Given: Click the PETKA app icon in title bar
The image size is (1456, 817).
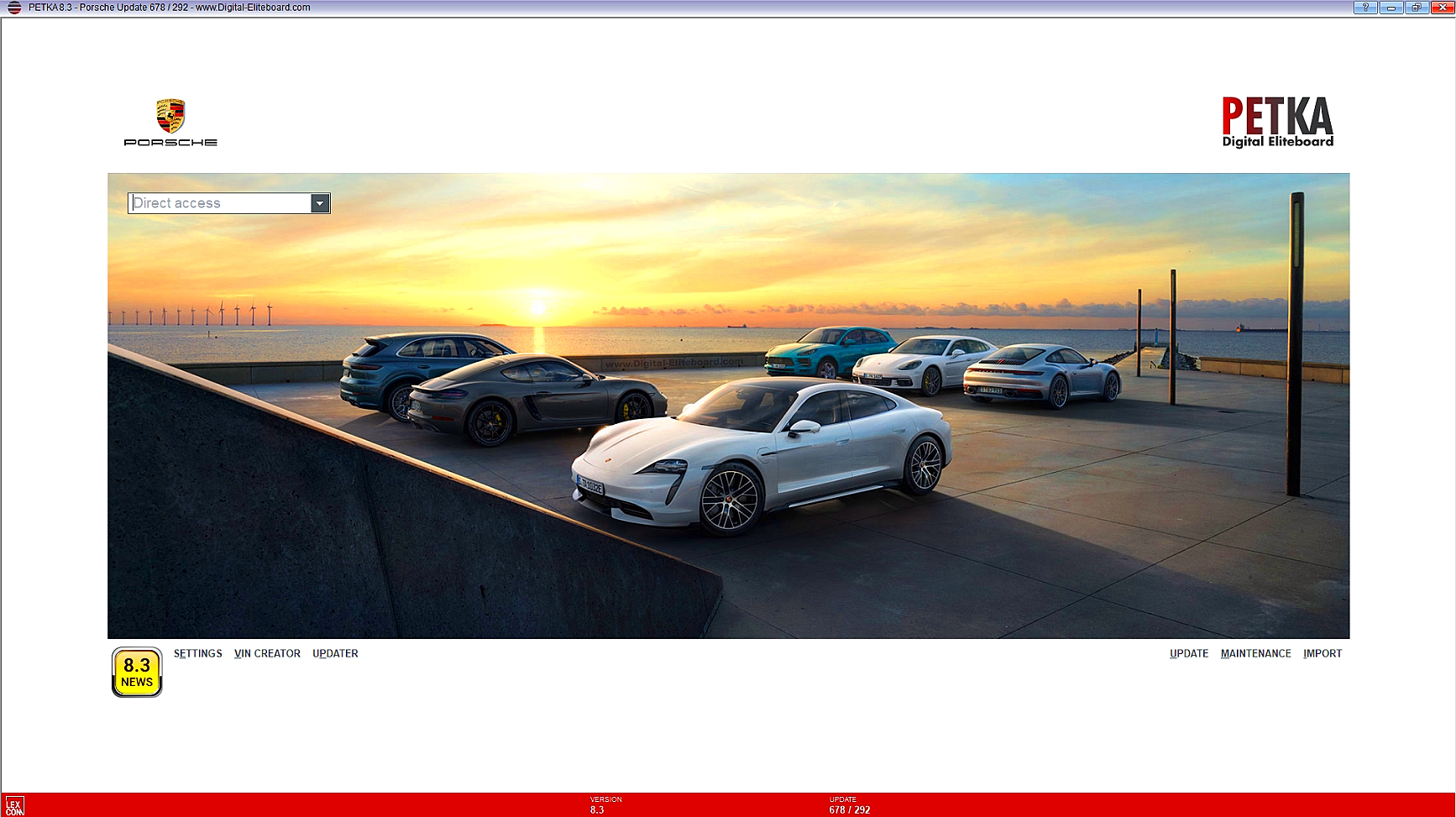Looking at the screenshot, I should coord(14,8).
